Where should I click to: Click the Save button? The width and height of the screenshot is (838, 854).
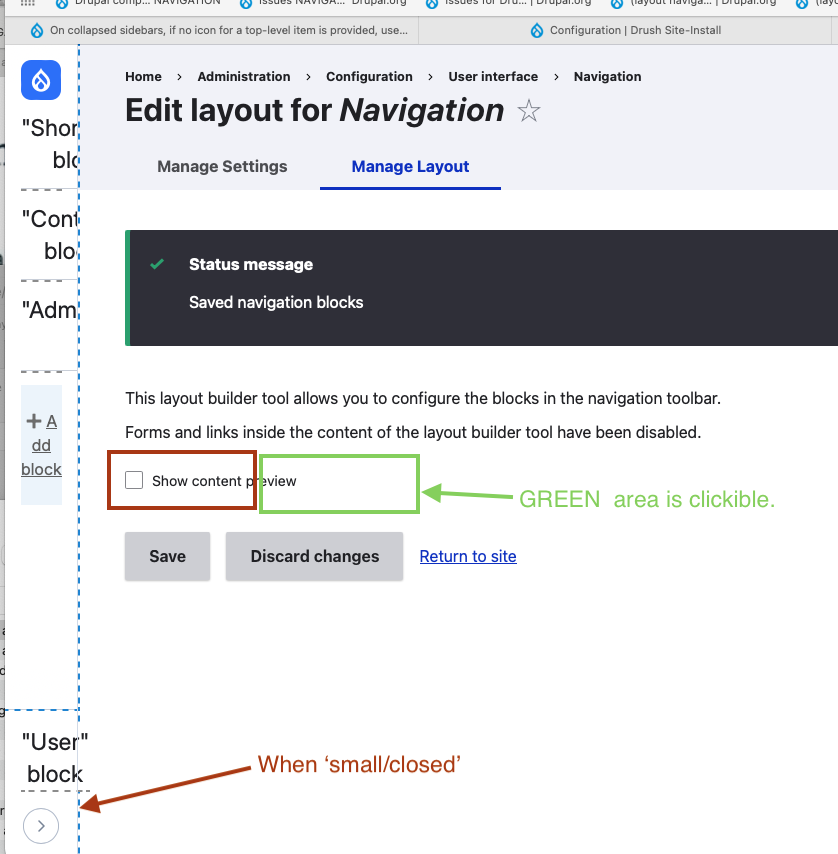167,556
